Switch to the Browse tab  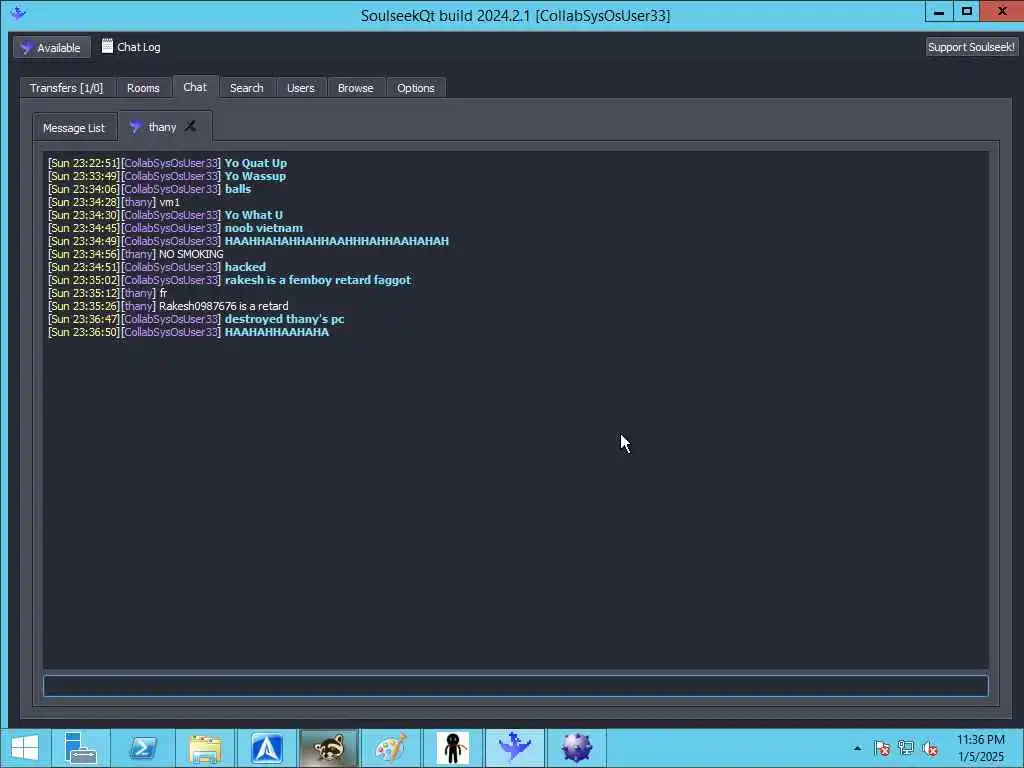[356, 88]
